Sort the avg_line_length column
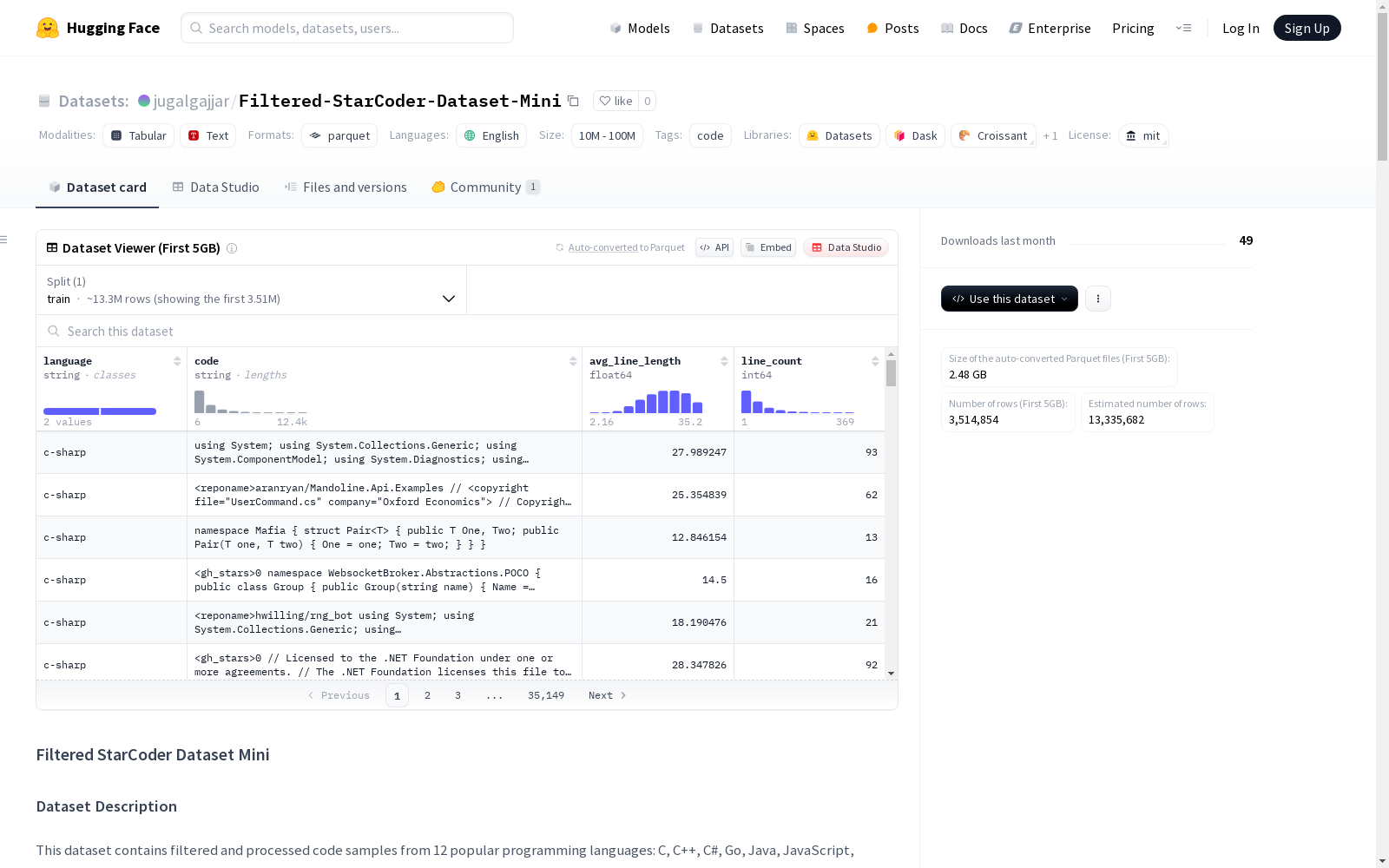 tap(724, 361)
